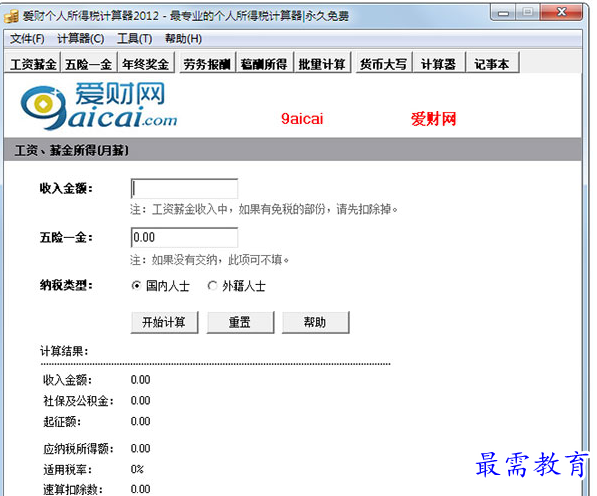597x496 pixels.
Task: Switch to the 货币大写 tab
Action: tap(383, 64)
